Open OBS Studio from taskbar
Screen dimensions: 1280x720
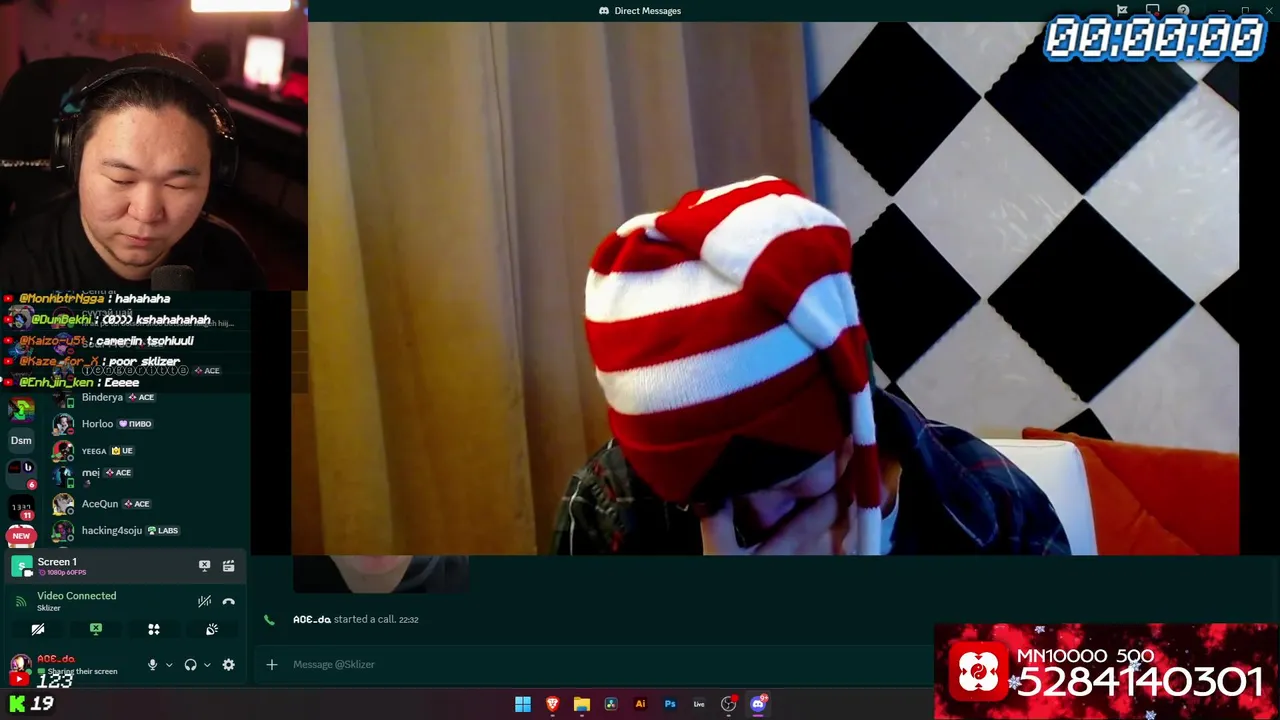tap(728, 704)
